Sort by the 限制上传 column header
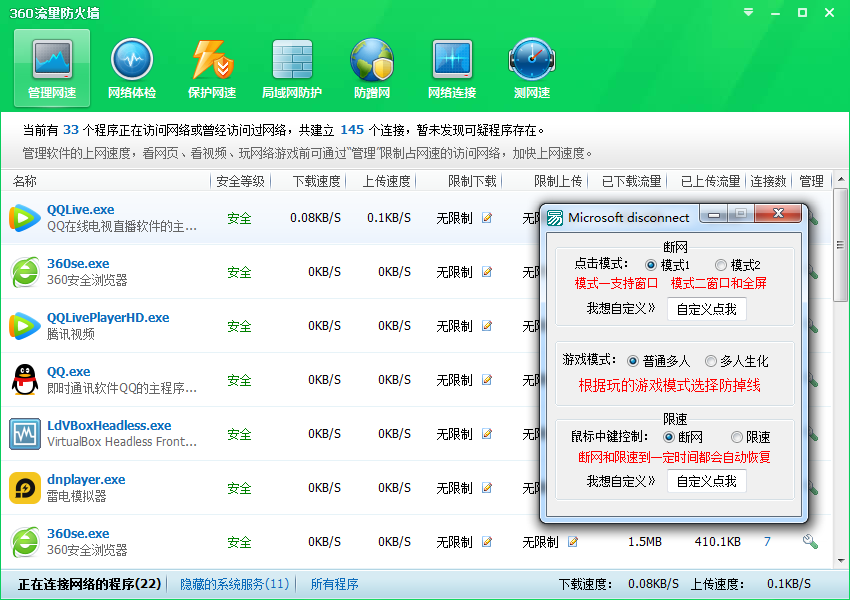The image size is (850, 600). (545, 181)
